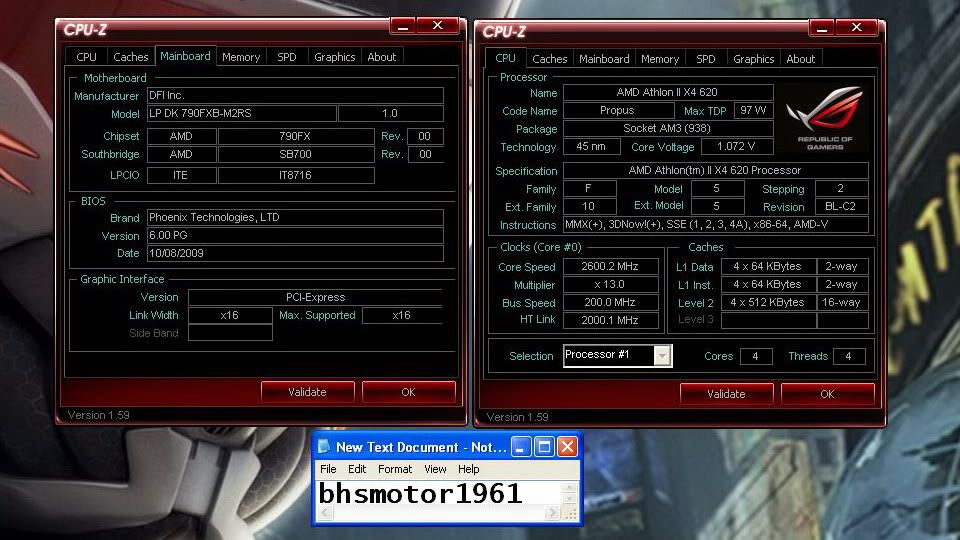Open Notepad View menu
Viewport: 960px width, 540px height.
click(x=435, y=469)
